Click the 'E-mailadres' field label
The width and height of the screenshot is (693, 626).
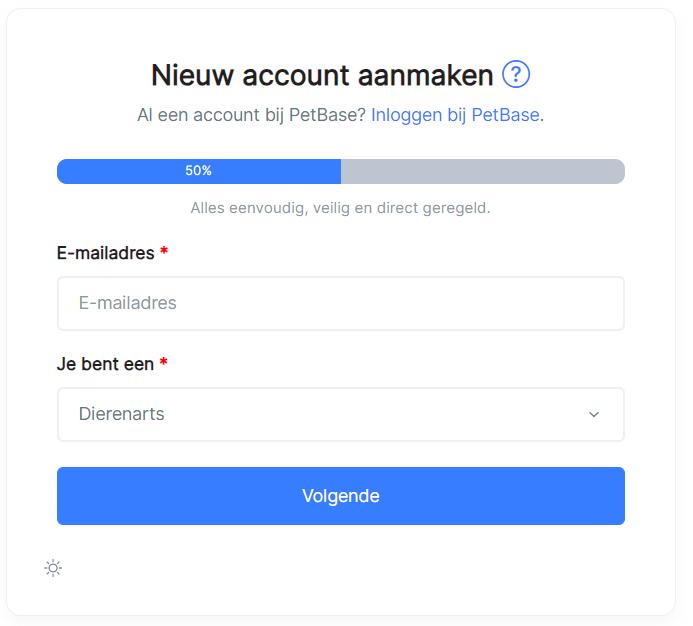point(106,253)
